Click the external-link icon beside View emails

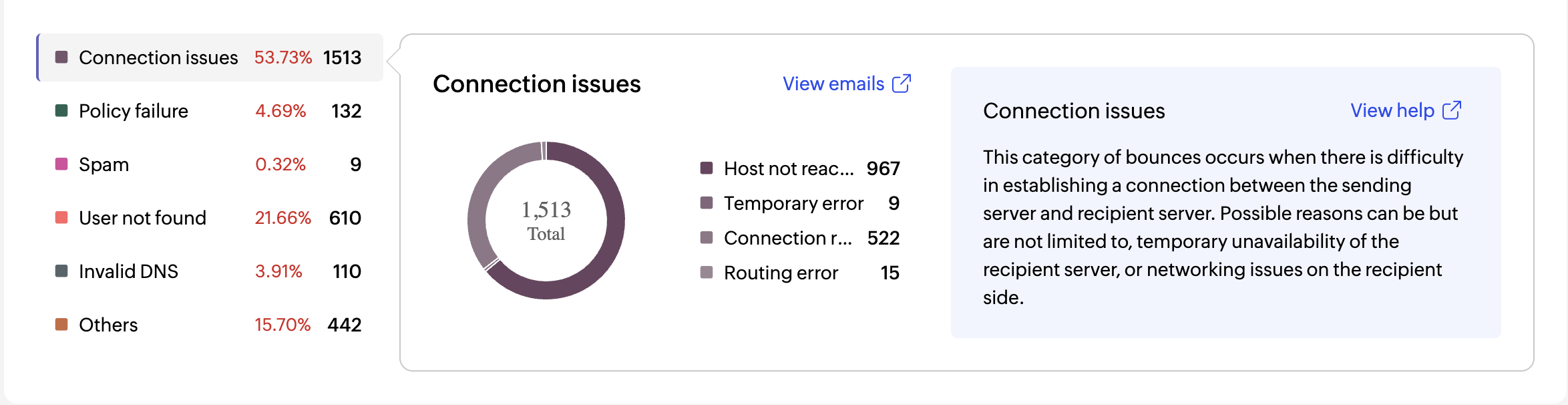tap(902, 84)
